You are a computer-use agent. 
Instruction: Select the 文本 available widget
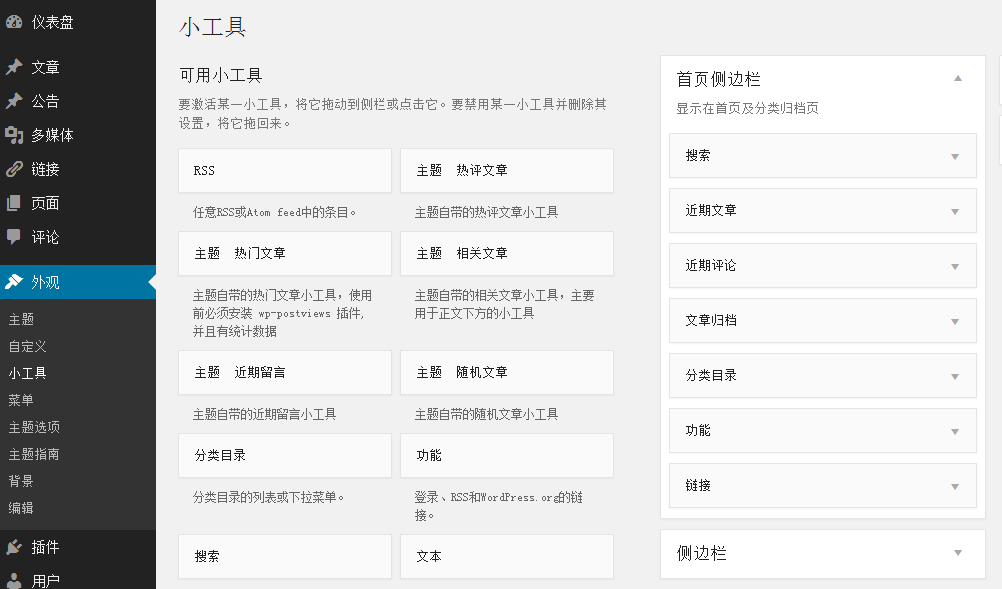(x=506, y=556)
